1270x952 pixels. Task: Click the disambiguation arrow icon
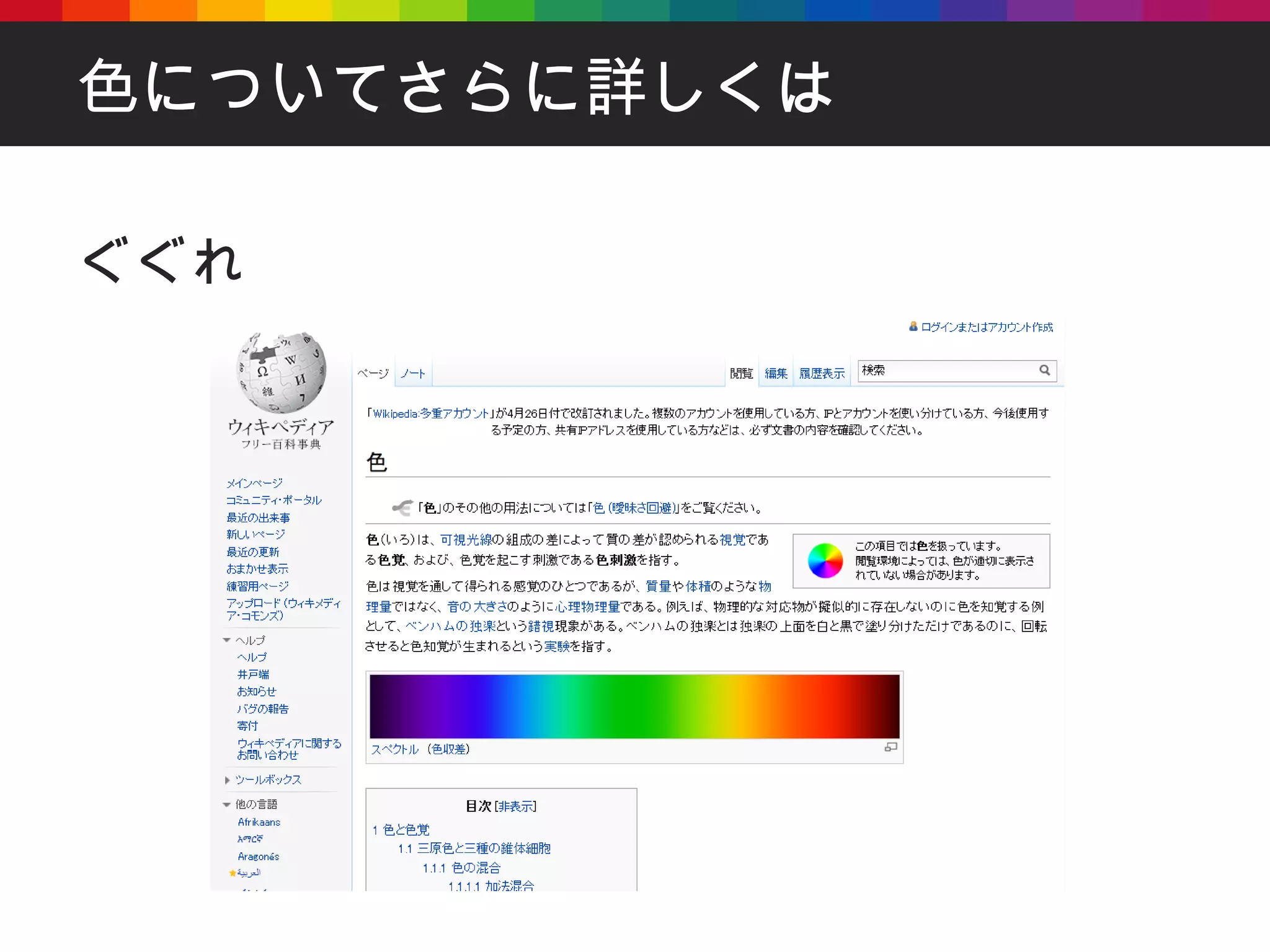[402, 508]
